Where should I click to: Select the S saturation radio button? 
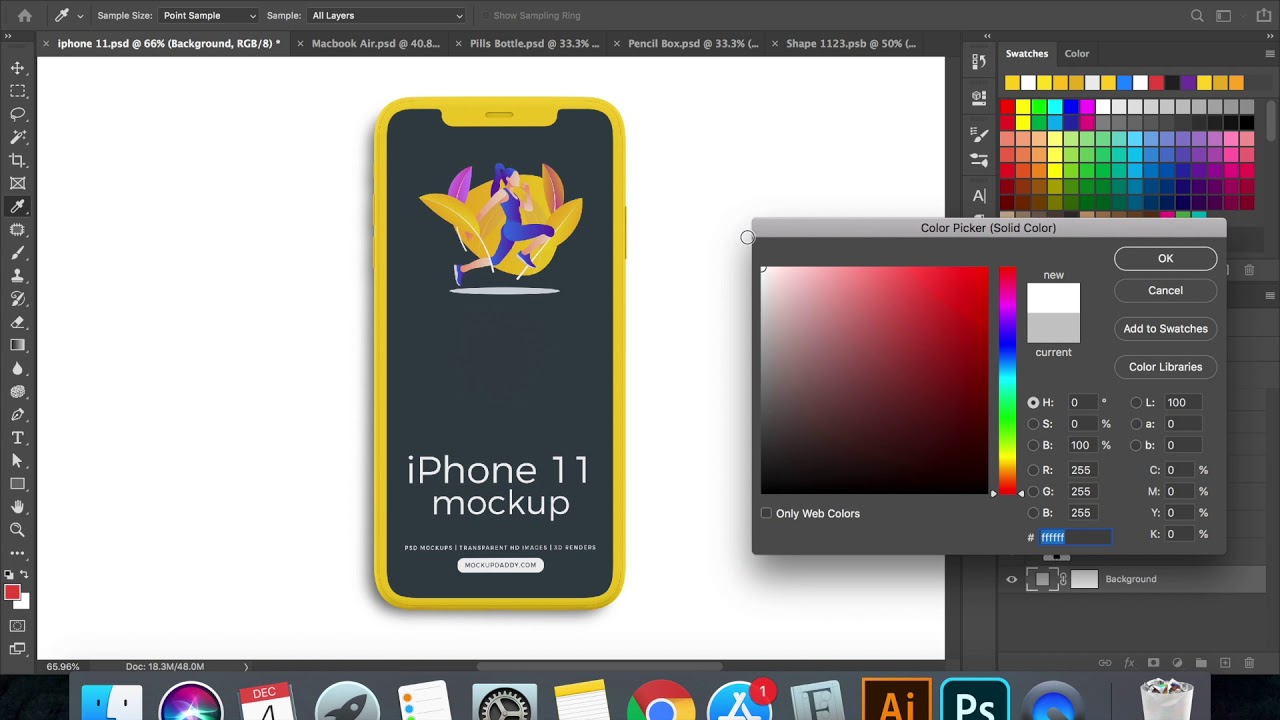1033,424
